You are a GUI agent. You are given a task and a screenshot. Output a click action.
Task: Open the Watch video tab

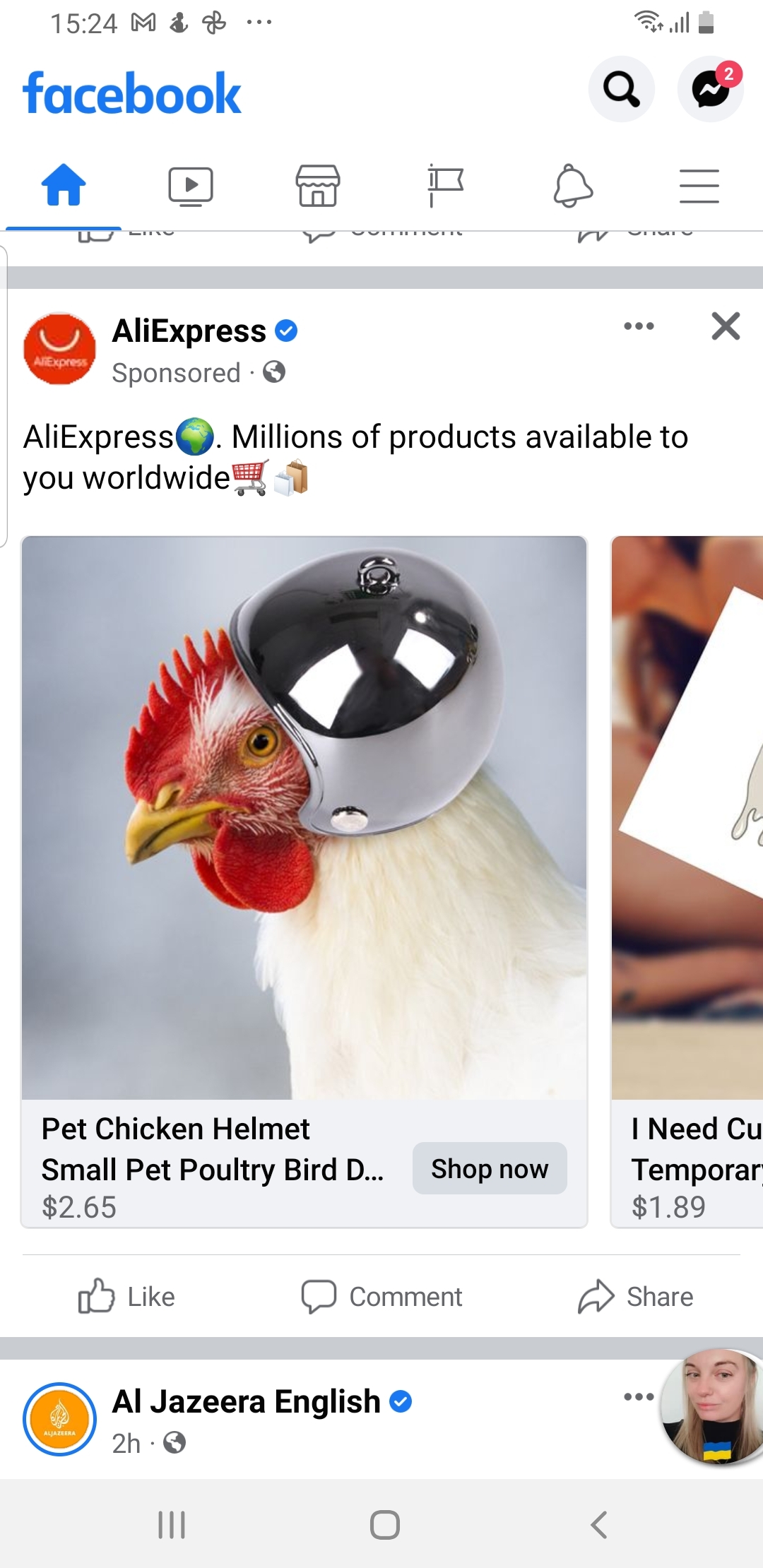click(x=191, y=186)
